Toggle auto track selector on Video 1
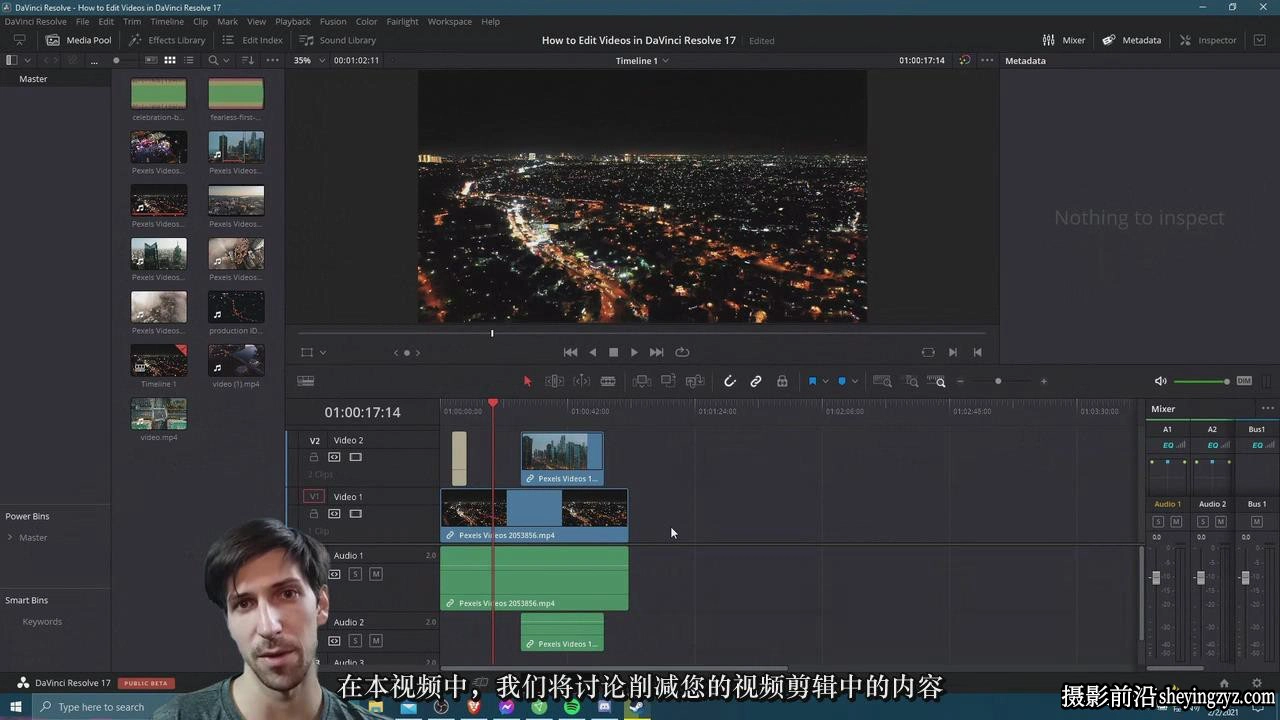Image resolution: width=1280 pixels, height=720 pixels. coord(334,514)
